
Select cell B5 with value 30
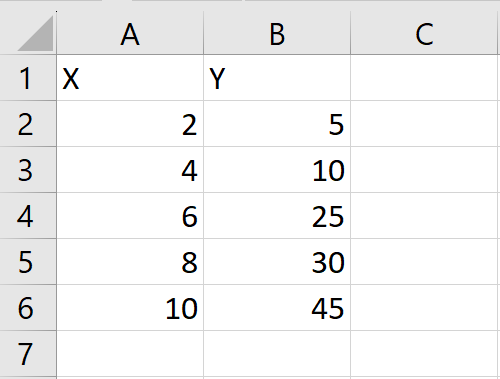coord(277,262)
